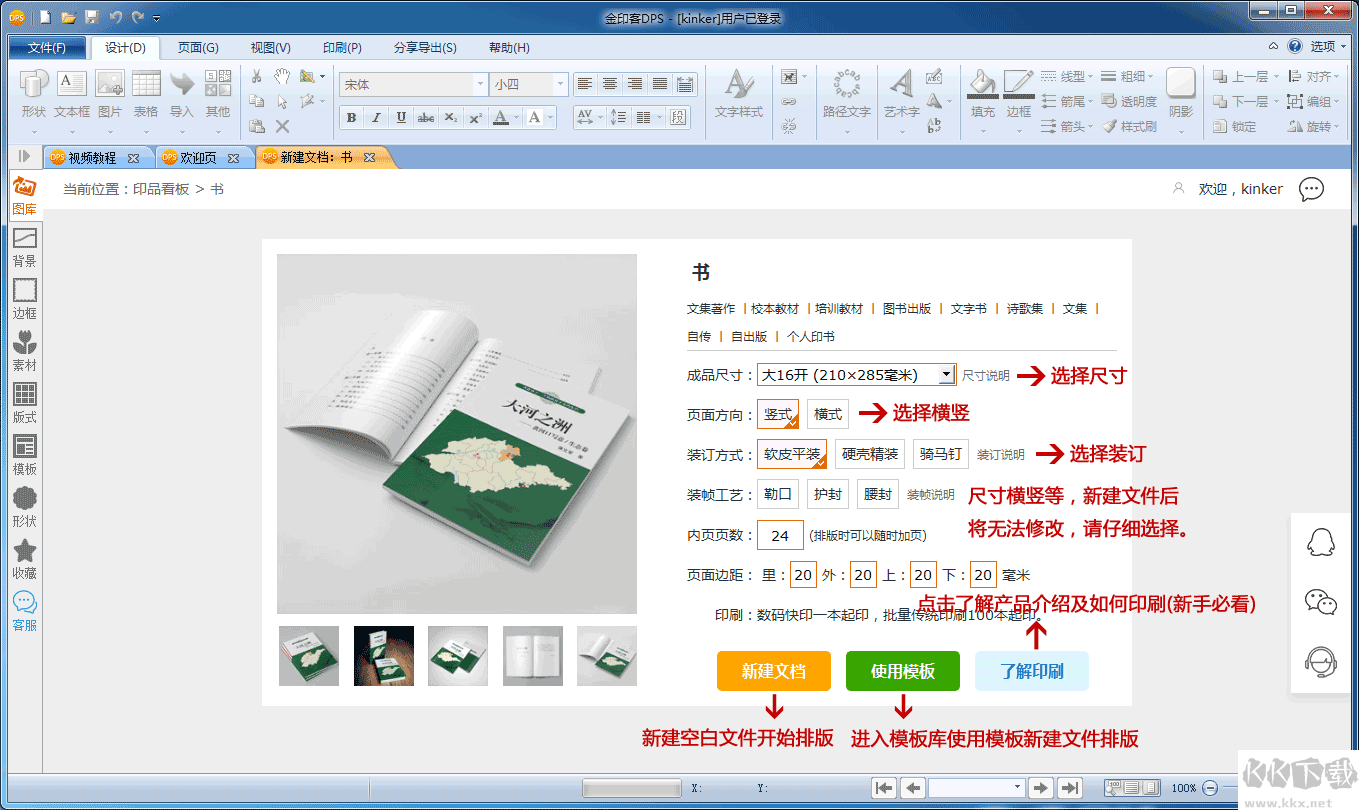Click the 收藏 favorites star icon
Image resolution: width=1359 pixels, height=810 pixels.
click(24, 558)
